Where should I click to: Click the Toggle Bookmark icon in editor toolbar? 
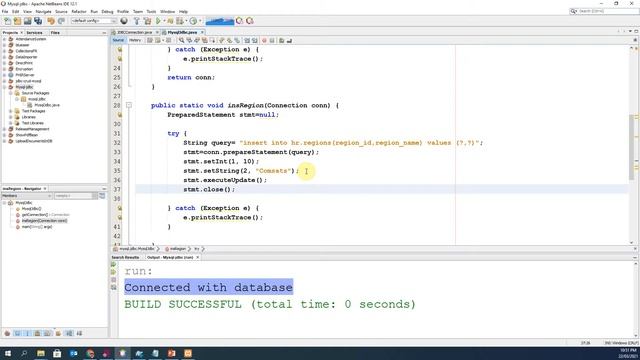(237, 40)
